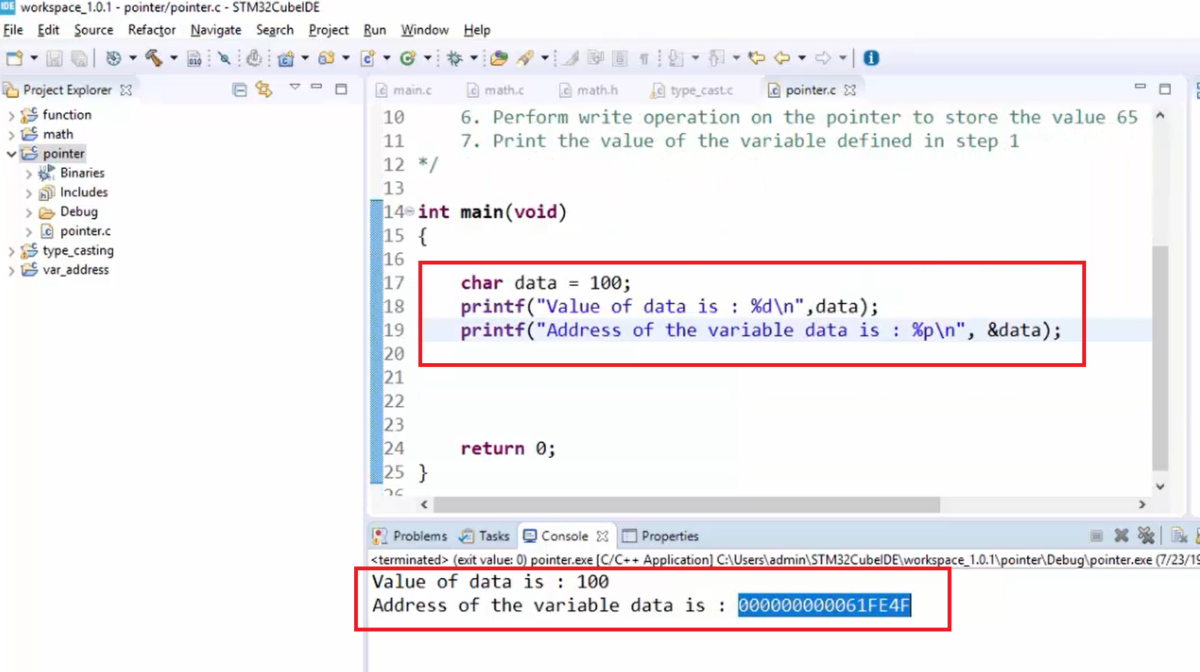
Task: Click Remove Launch X in Console
Action: (1121, 536)
